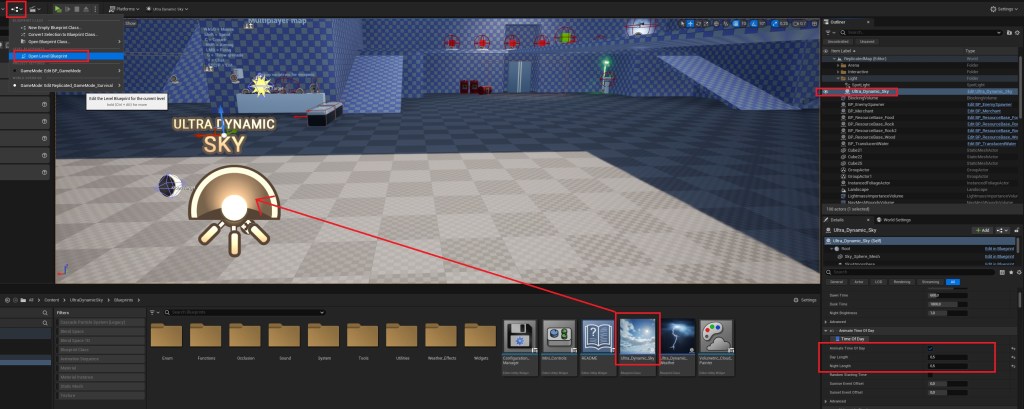Click the Configuration Manager save-disk asset
This screenshot has height=409, width=1024.
525,340
